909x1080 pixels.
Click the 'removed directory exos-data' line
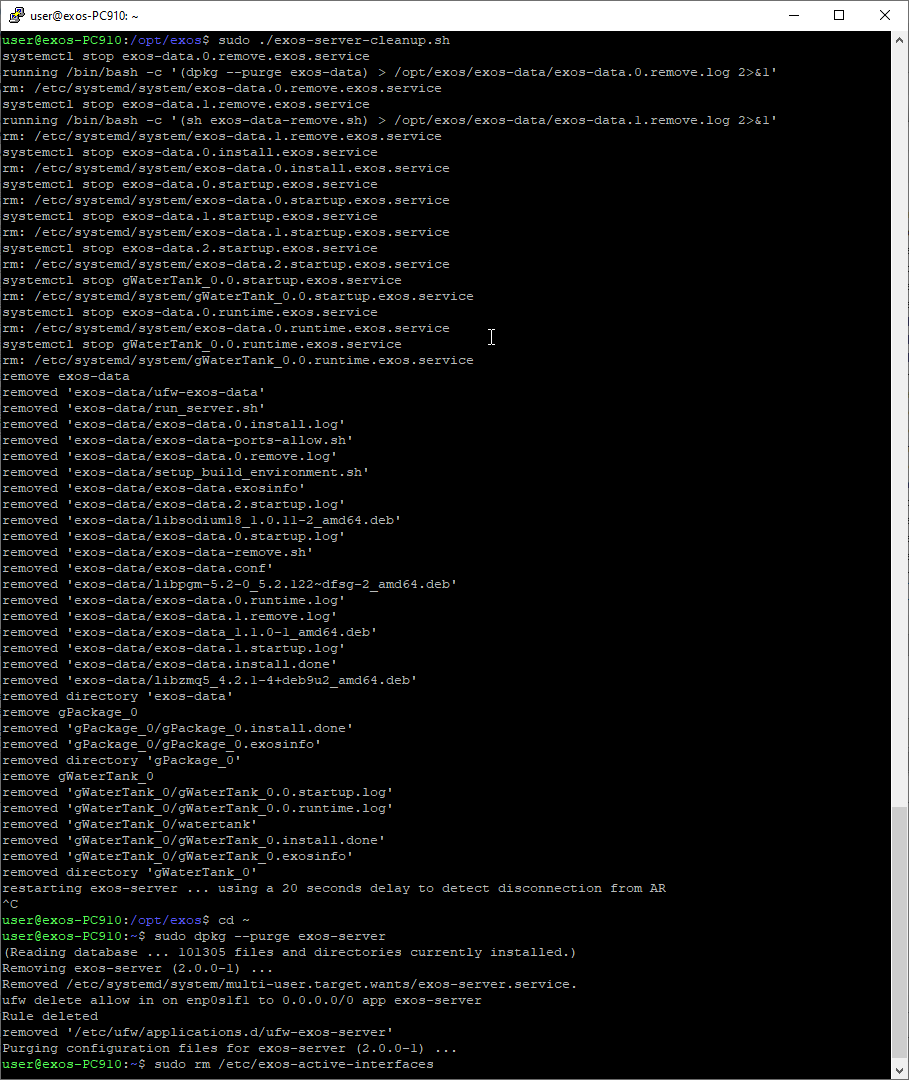pyautogui.click(x=118, y=696)
